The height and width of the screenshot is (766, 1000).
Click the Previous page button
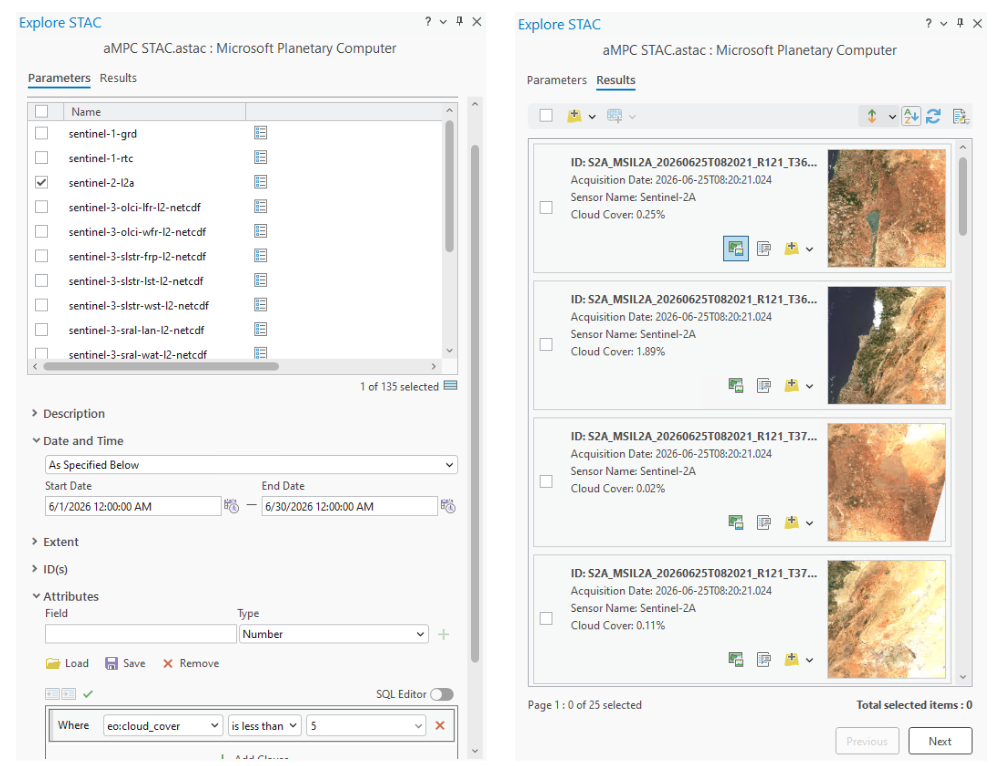pos(867,741)
